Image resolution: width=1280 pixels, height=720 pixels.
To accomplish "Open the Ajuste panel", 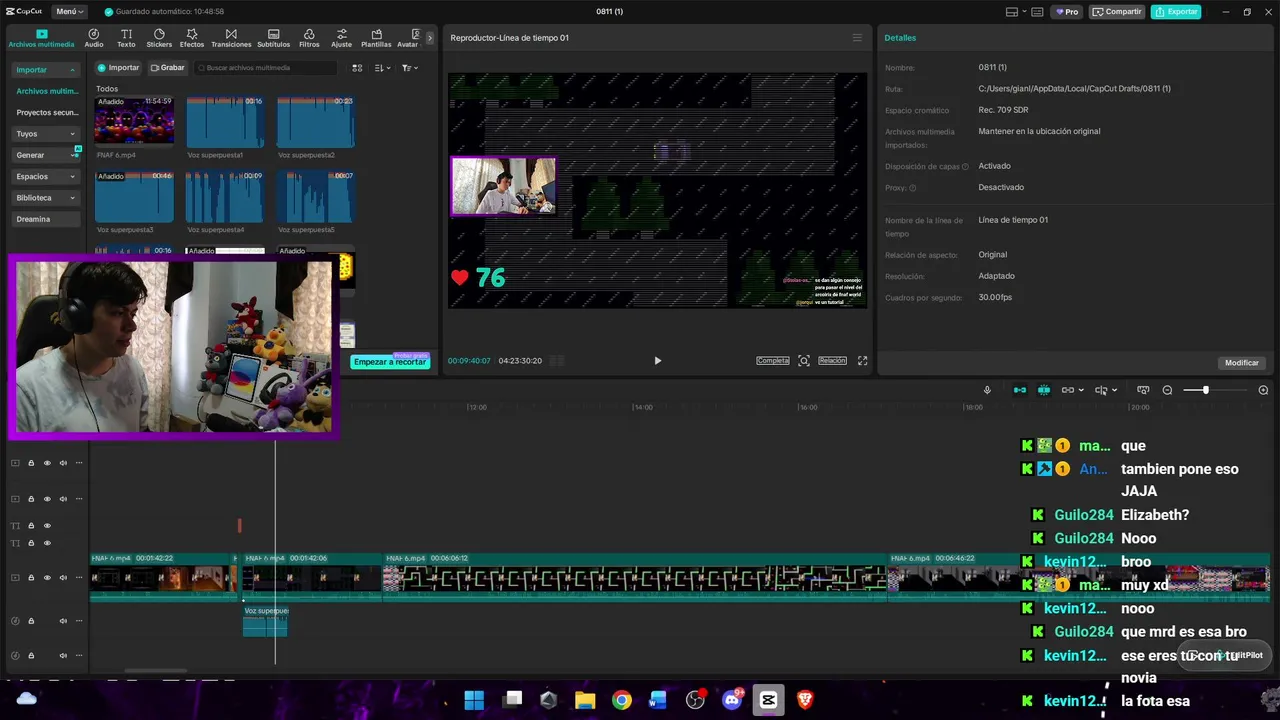I will 342,38.
